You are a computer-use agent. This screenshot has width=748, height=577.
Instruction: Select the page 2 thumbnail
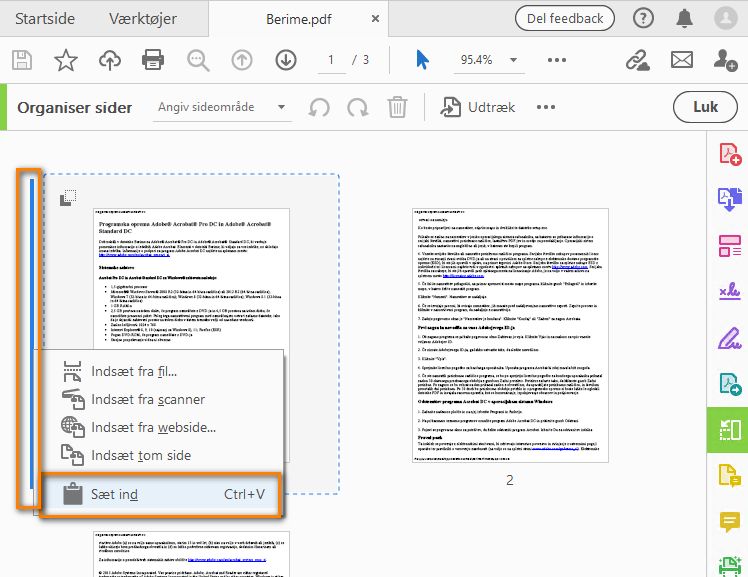(510, 335)
